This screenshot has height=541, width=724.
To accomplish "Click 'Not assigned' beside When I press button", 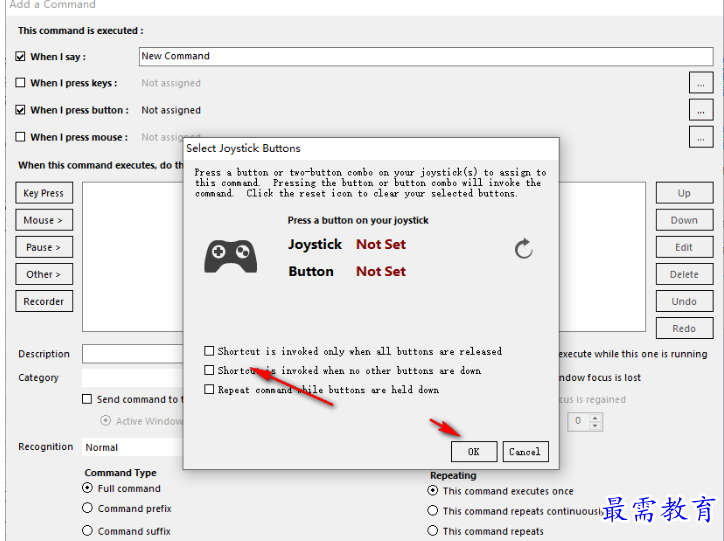I will click(x=171, y=110).
